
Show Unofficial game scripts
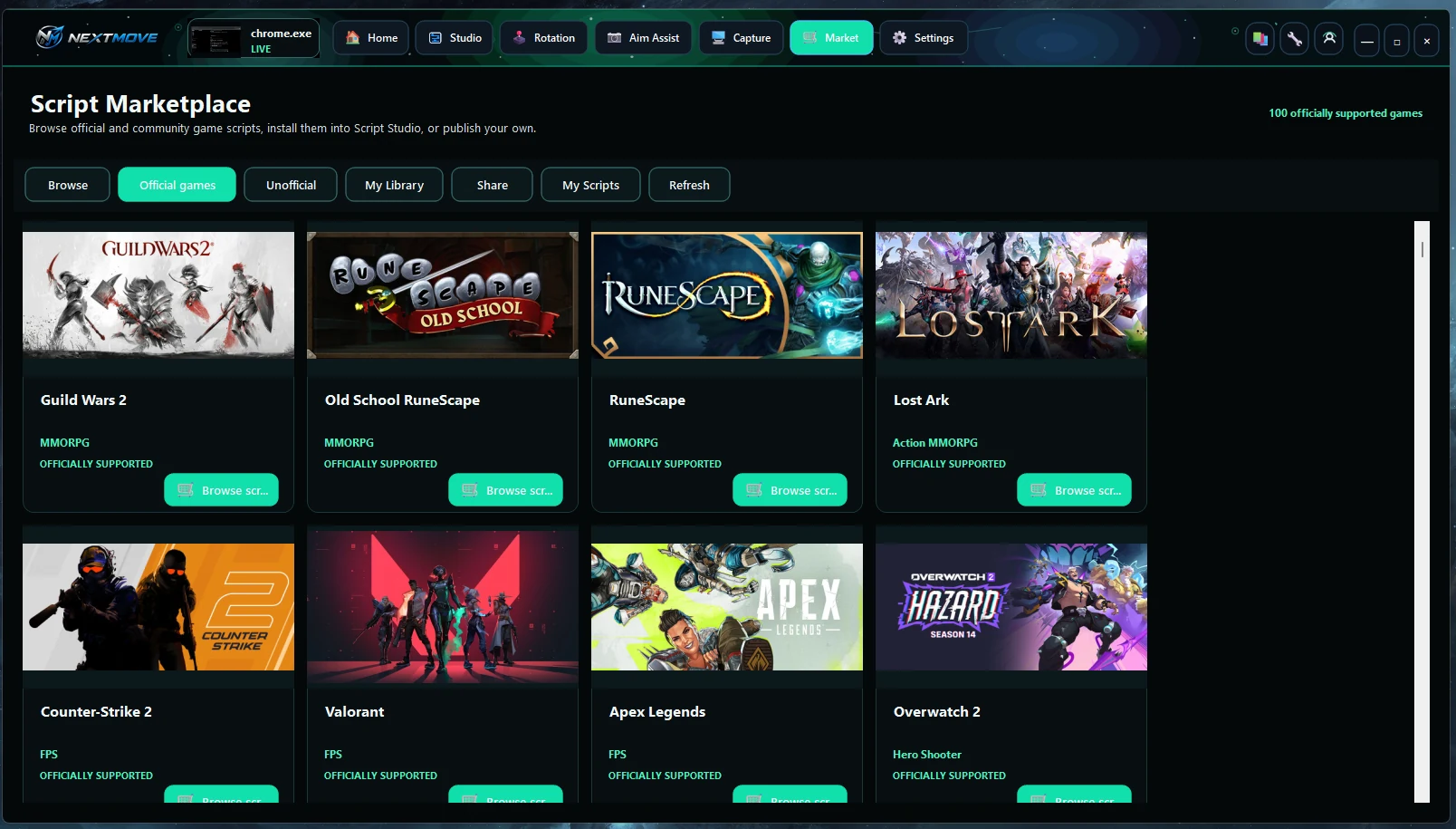pyautogui.click(x=291, y=185)
